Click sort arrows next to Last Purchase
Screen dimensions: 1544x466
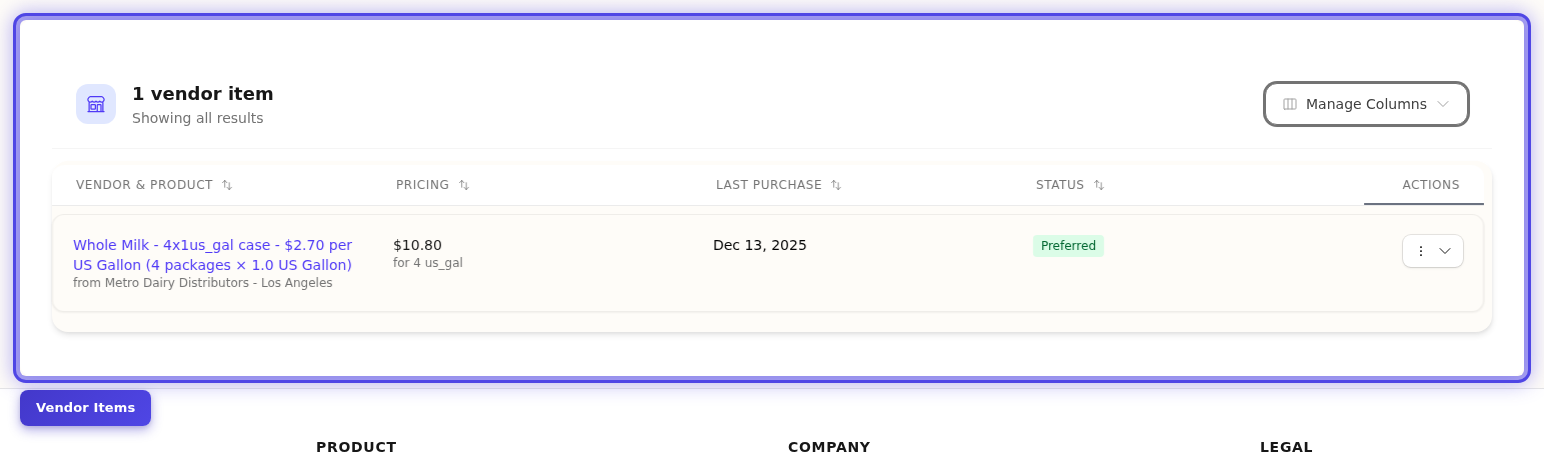pyautogui.click(x=836, y=185)
